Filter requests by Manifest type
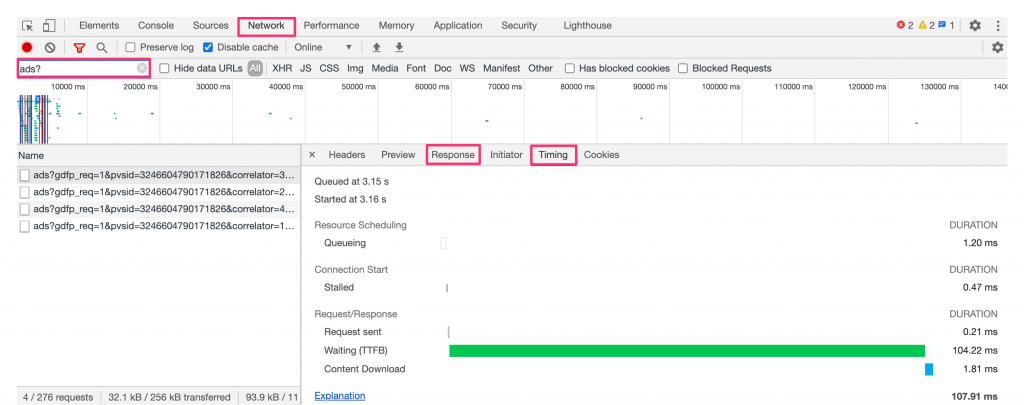Viewport: 1024px width, 405px height. point(502,68)
